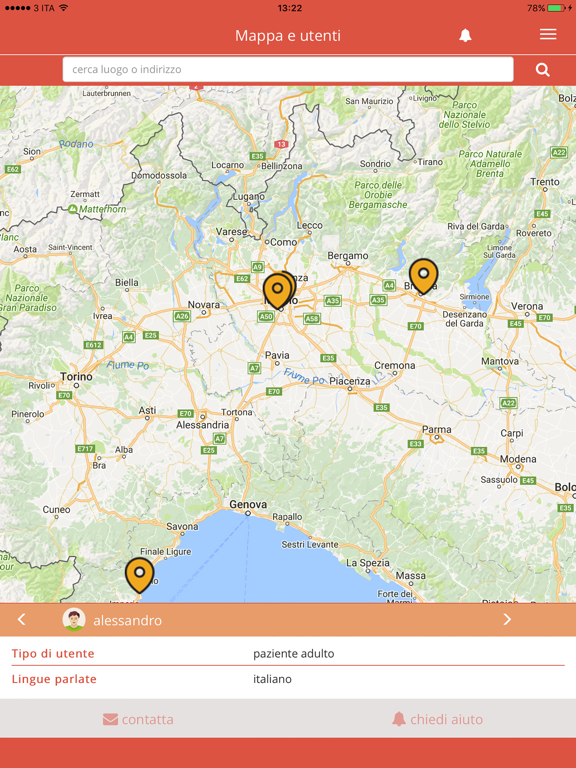This screenshot has height=768, width=576.
Task: Click 'paziente adulto' value
Action: [293, 654]
